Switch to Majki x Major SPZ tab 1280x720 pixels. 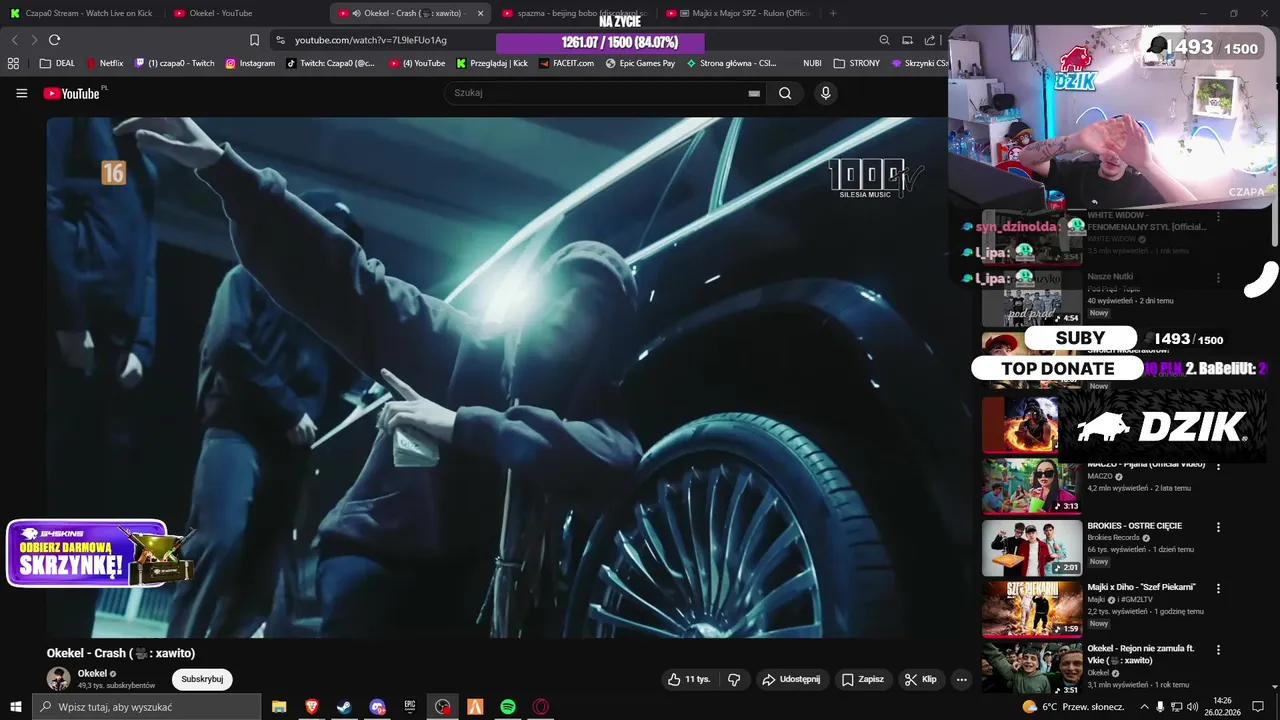[x=739, y=13]
